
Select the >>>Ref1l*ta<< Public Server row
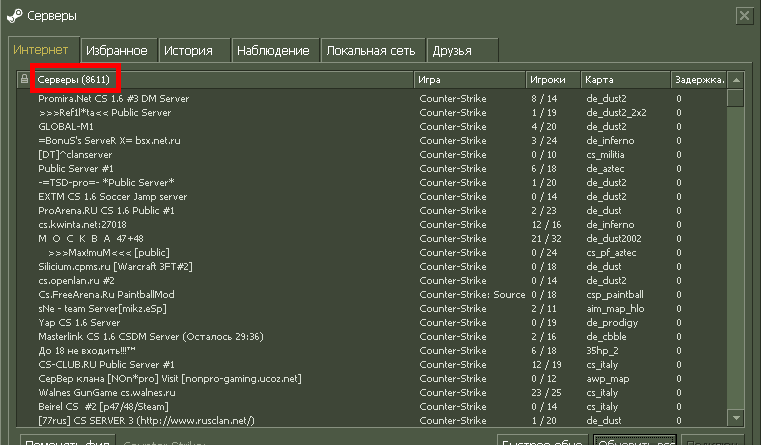[372, 113]
